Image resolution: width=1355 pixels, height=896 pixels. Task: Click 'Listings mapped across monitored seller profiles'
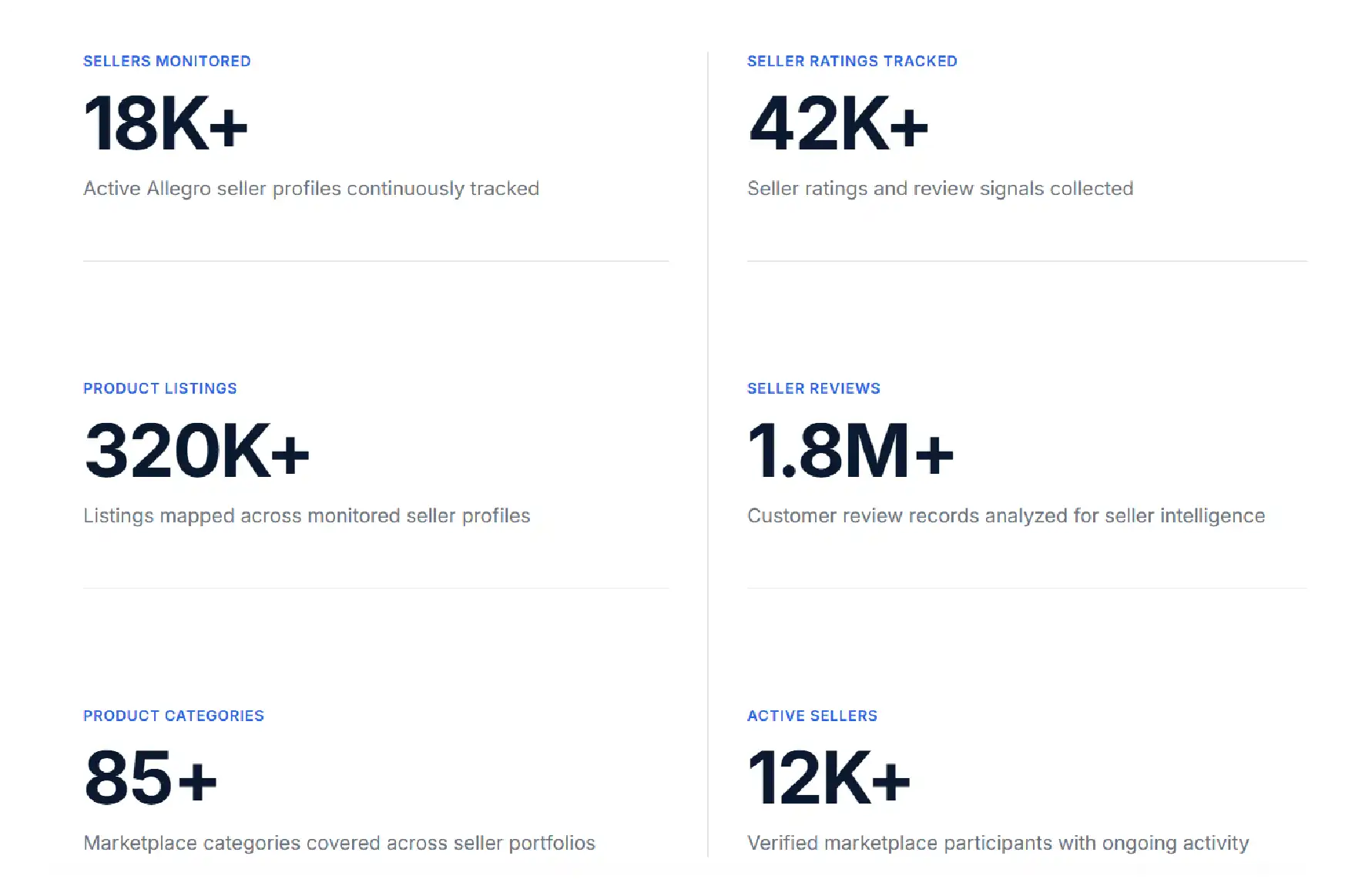tap(307, 516)
